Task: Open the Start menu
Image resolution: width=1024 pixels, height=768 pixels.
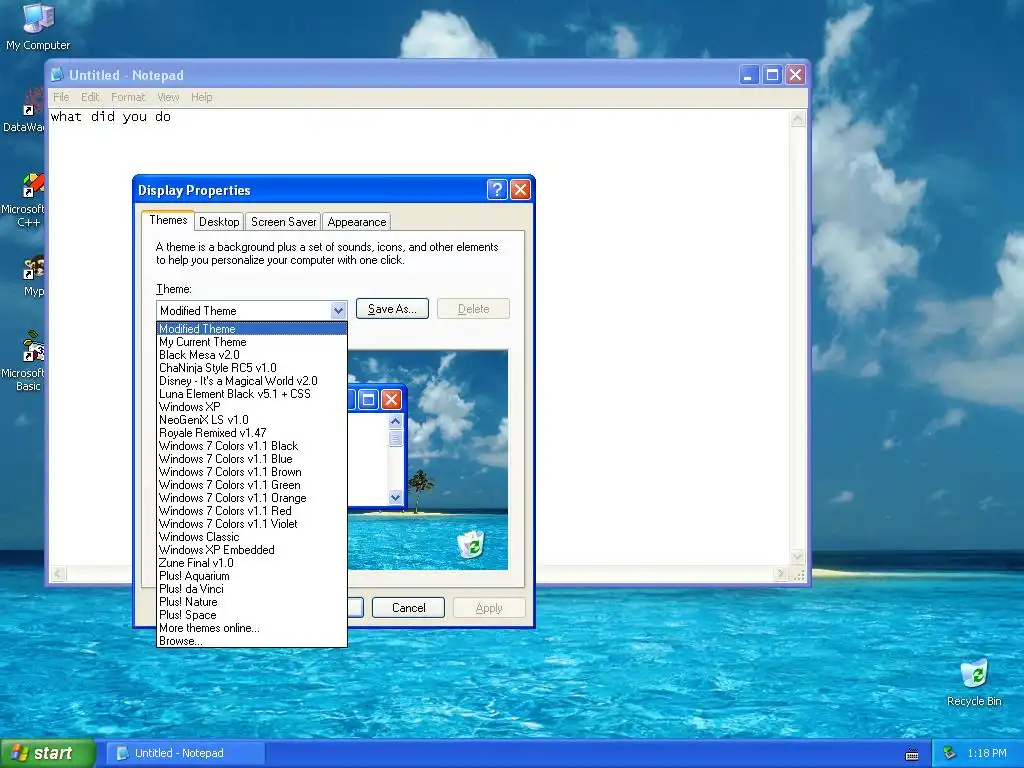Action: (47, 754)
